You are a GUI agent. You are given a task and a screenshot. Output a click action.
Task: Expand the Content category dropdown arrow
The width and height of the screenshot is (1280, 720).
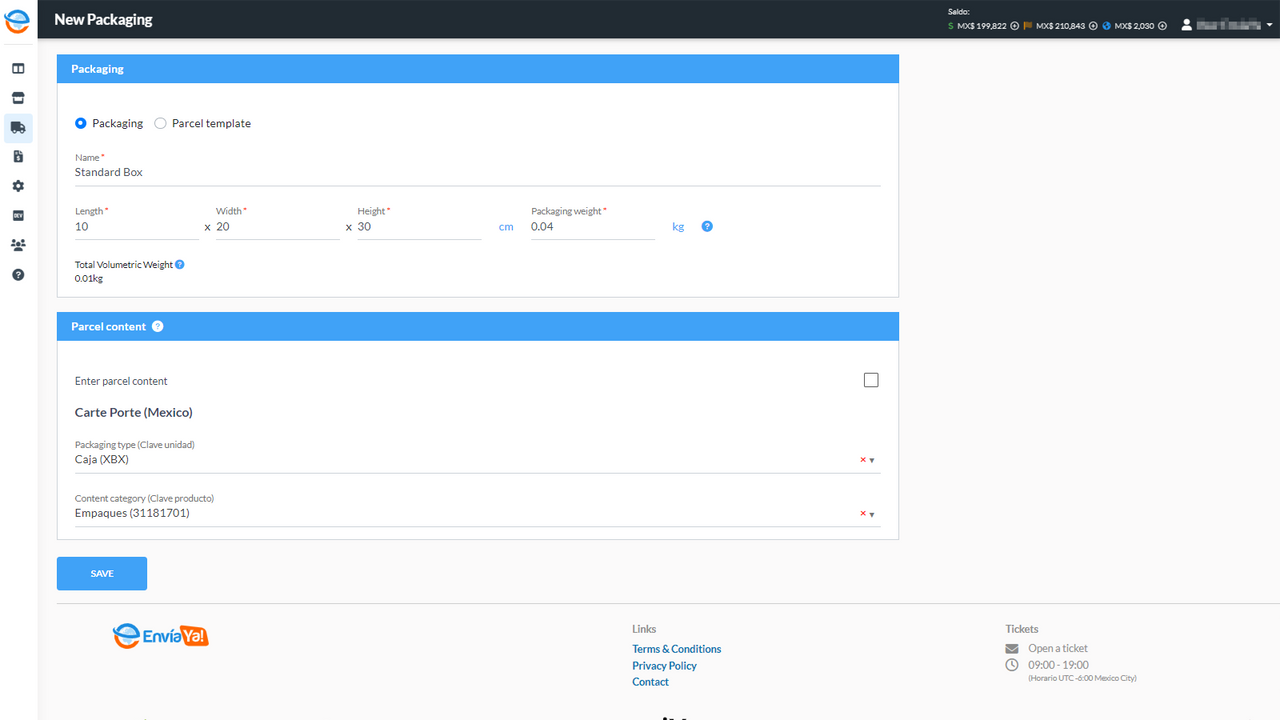click(872, 514)
